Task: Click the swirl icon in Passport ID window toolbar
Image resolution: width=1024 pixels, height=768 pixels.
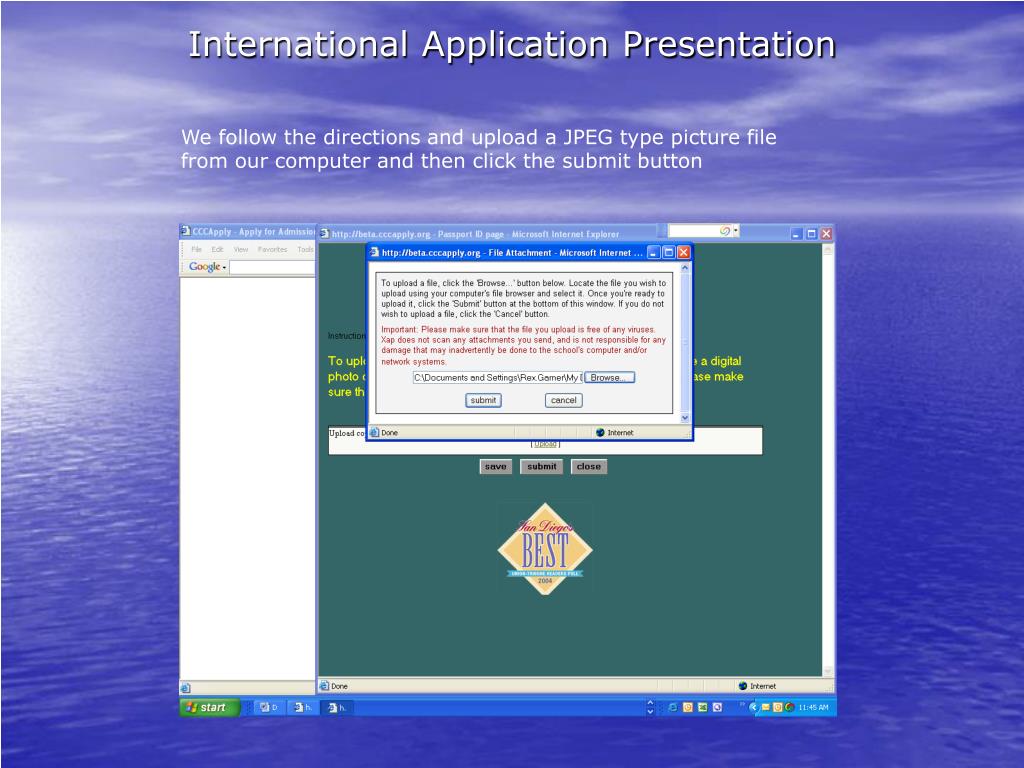Action: [724, 231]
